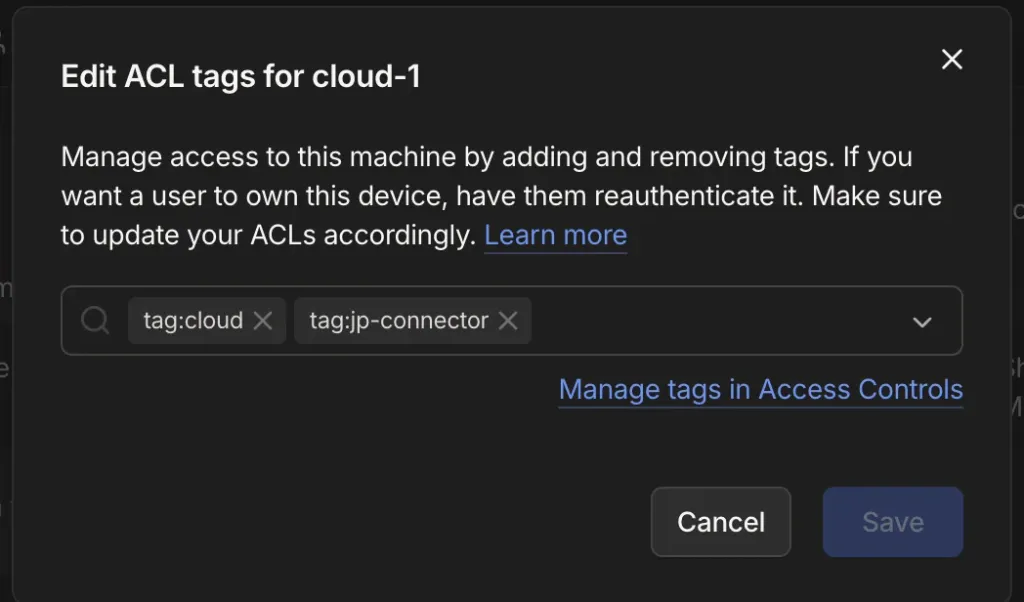Screen dimensions: 1024x602
Task: Show available tags via down arrow
Action: (x=921, y=322)
